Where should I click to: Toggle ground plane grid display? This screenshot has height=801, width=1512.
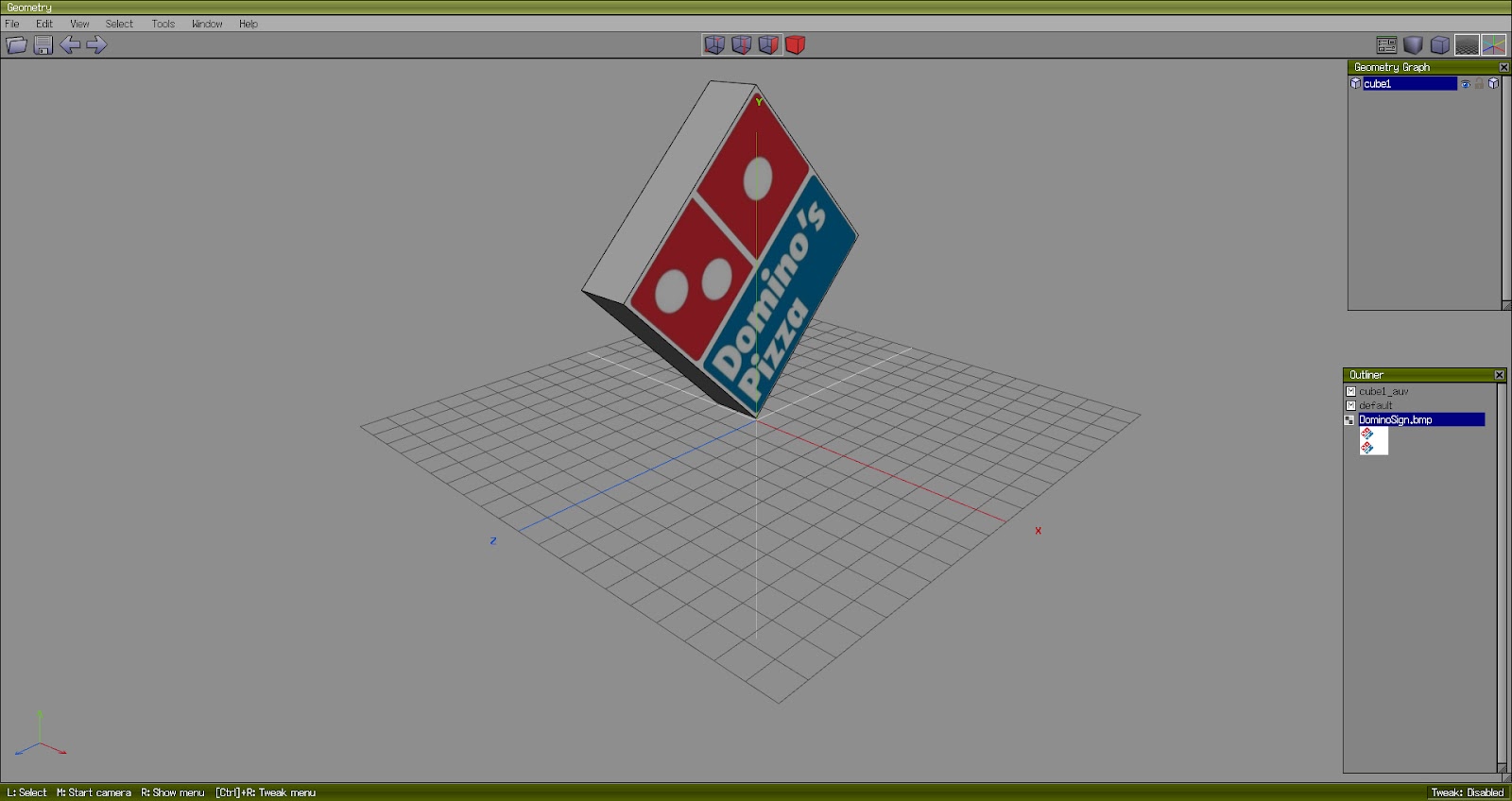[1467, 44]
